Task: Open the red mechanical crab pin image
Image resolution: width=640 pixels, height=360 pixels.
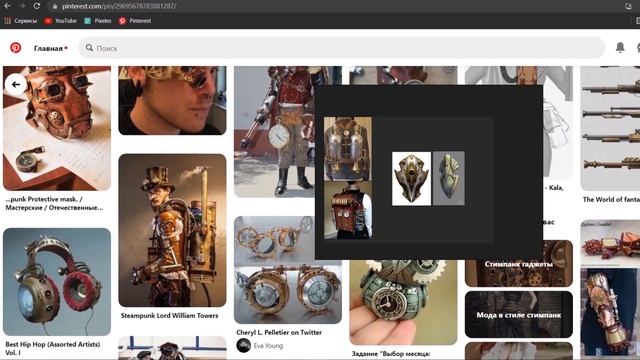Action: pyautogui.click(x=610, y=243)
